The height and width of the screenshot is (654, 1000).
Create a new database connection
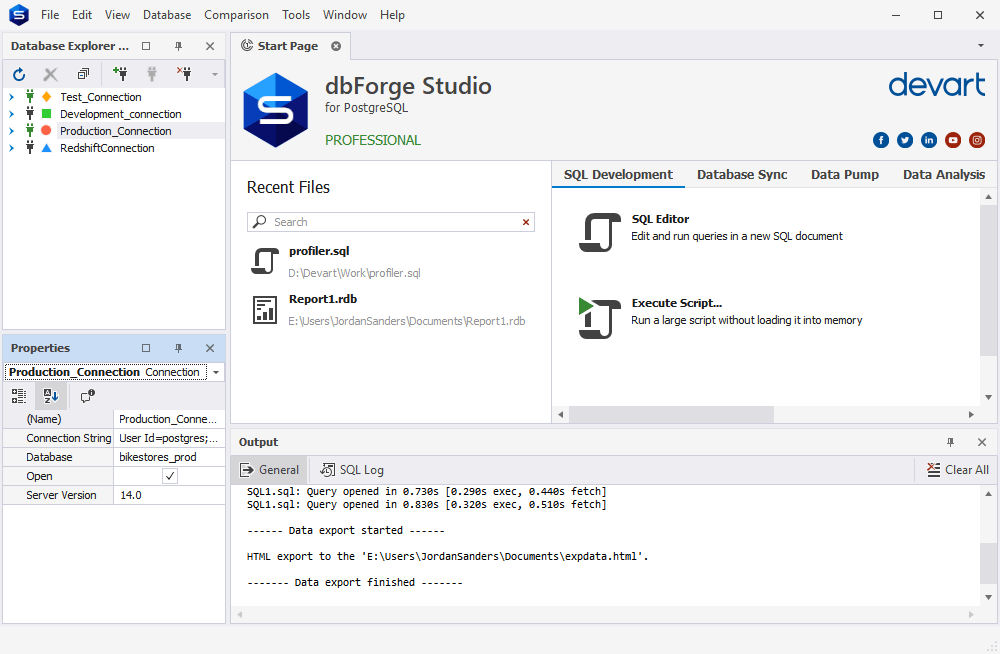pyautogui.click(x=120, y=74)
